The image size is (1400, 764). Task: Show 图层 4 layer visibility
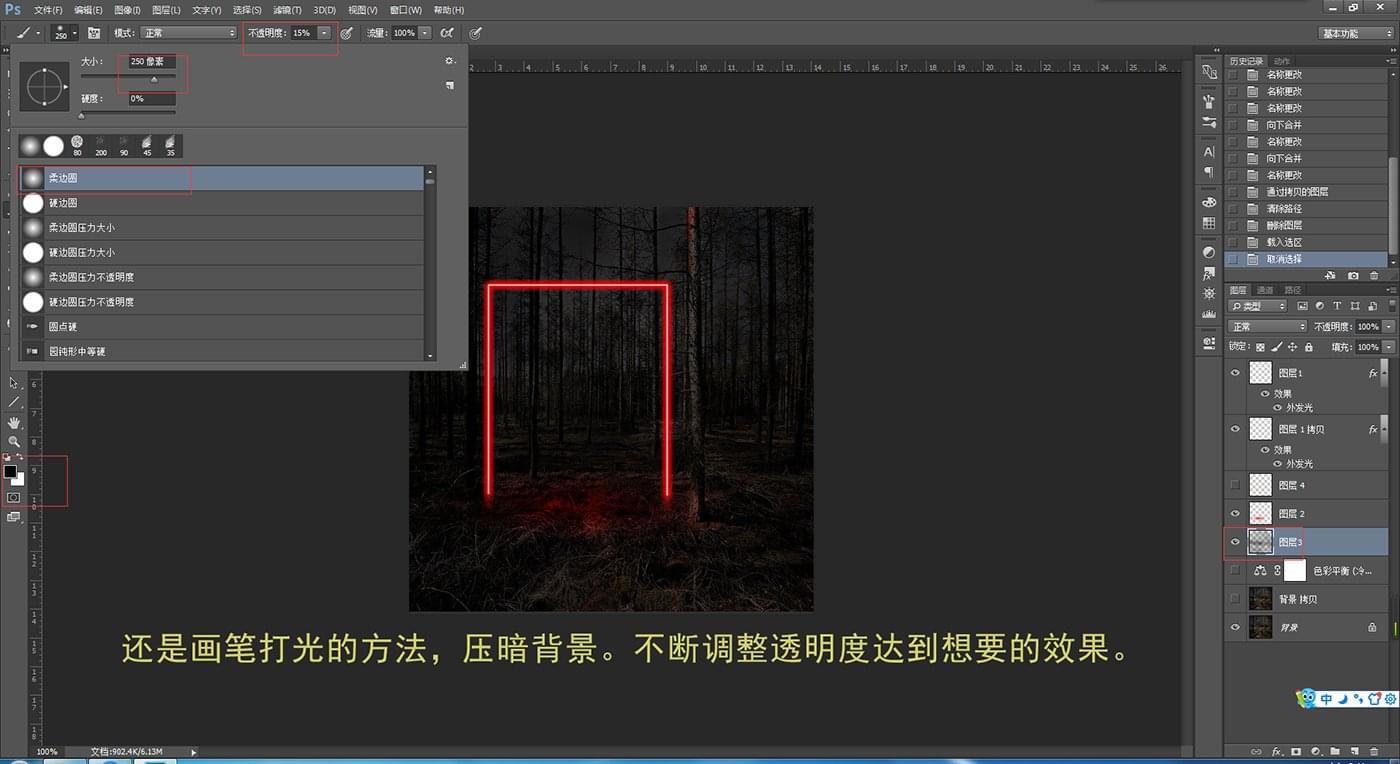pos(1236,485)
